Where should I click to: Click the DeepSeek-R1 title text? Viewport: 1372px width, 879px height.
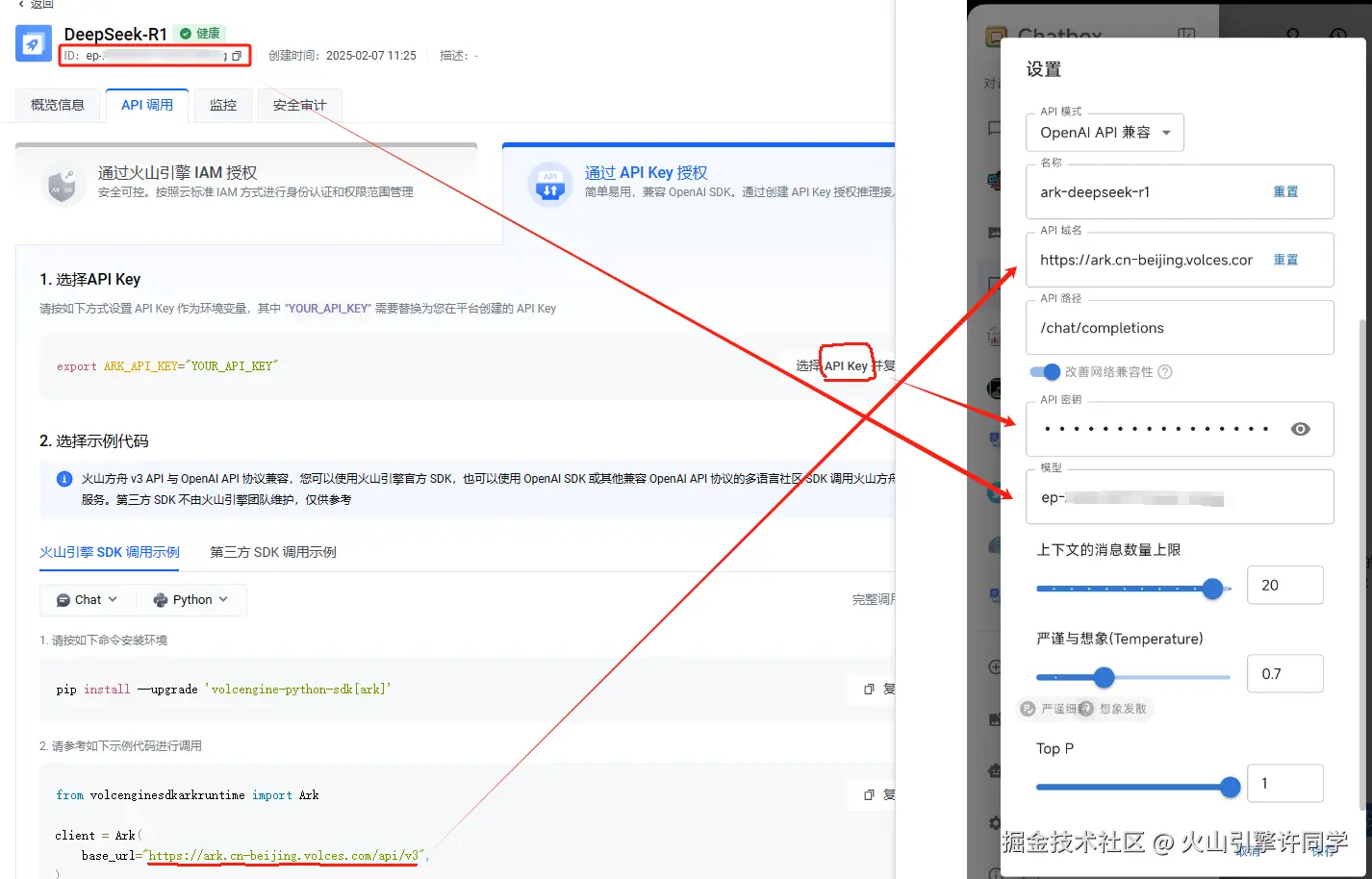pos(115,34)
